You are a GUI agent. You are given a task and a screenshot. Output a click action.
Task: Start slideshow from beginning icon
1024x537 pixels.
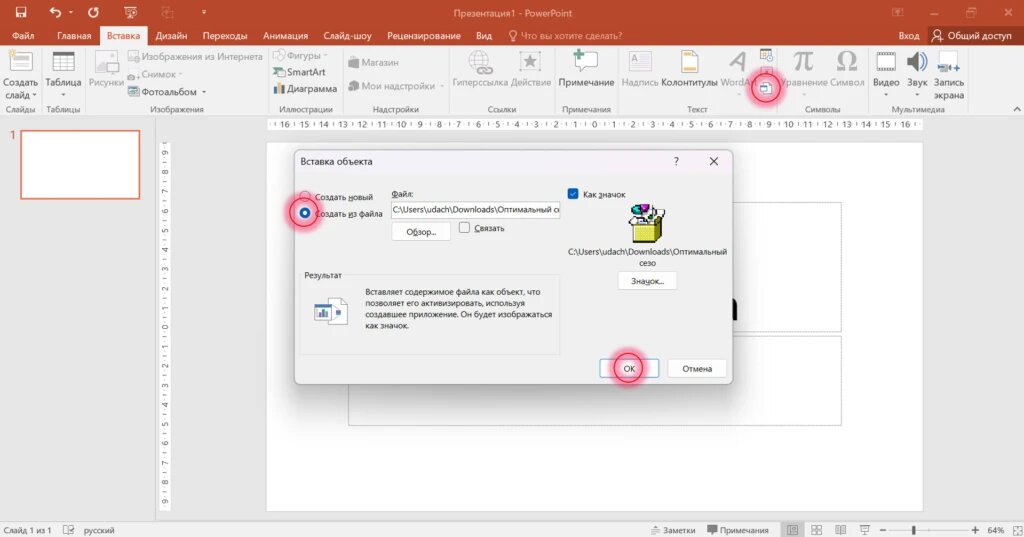[131, 12]
